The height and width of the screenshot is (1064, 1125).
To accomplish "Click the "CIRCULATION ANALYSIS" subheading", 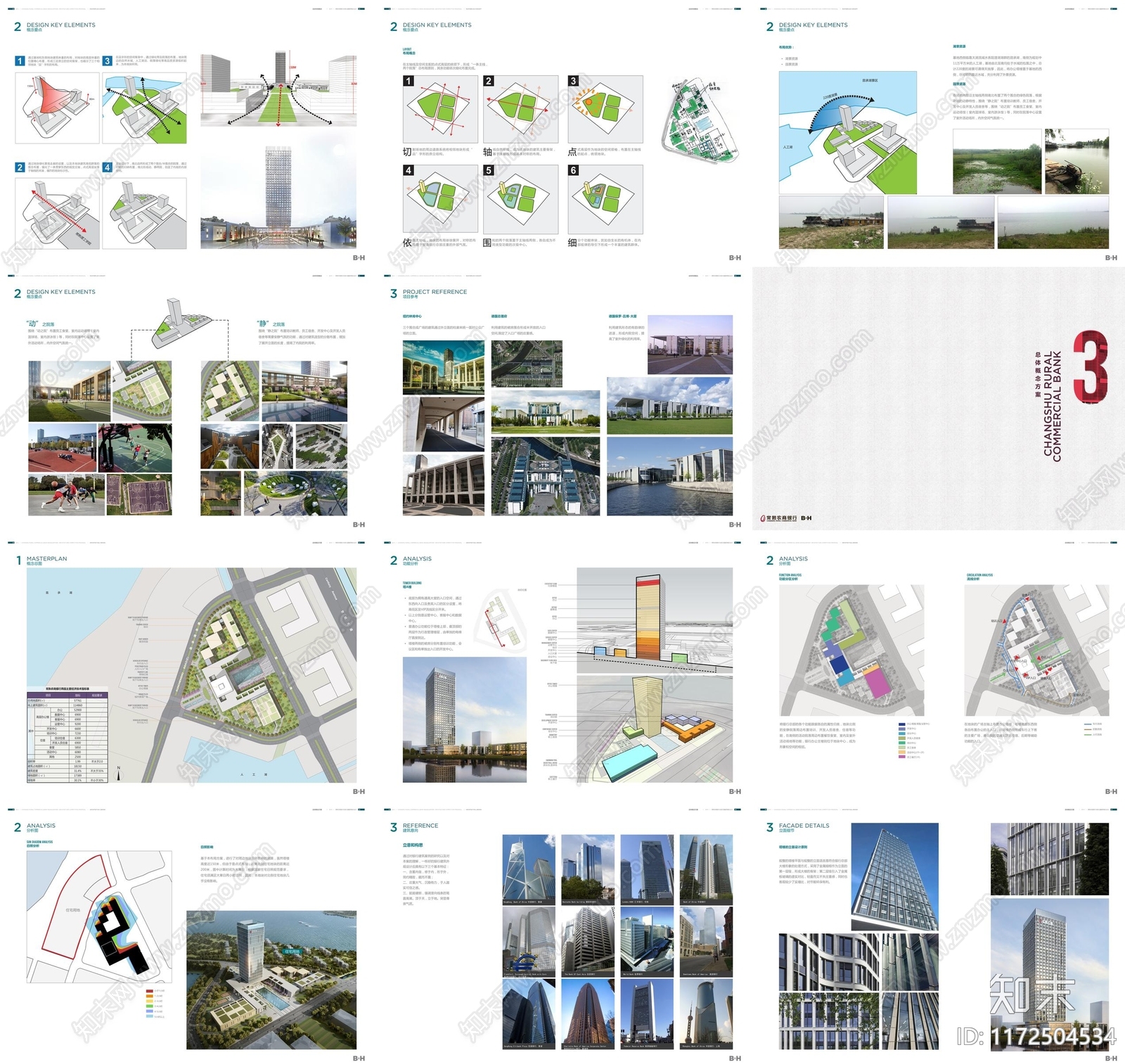I will 979,575.
